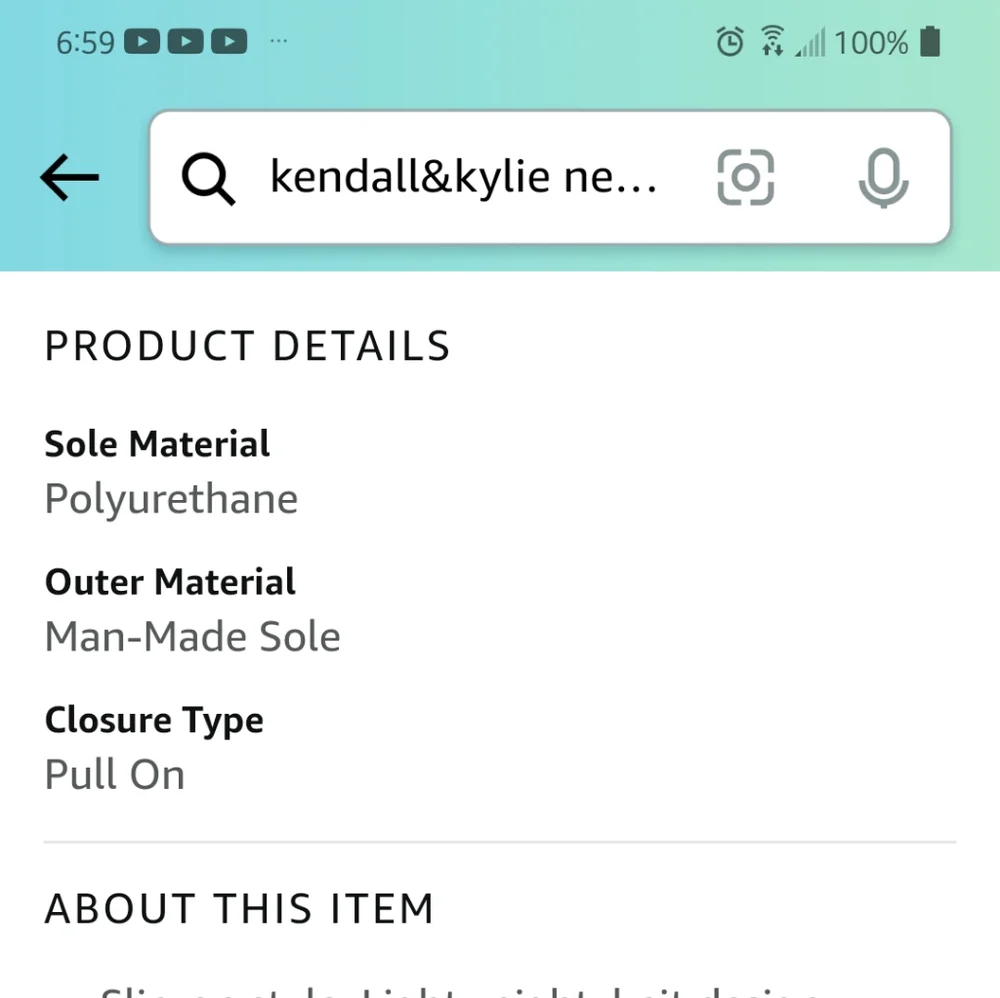Tap the Outer Material label

click(x=169, y=581)
